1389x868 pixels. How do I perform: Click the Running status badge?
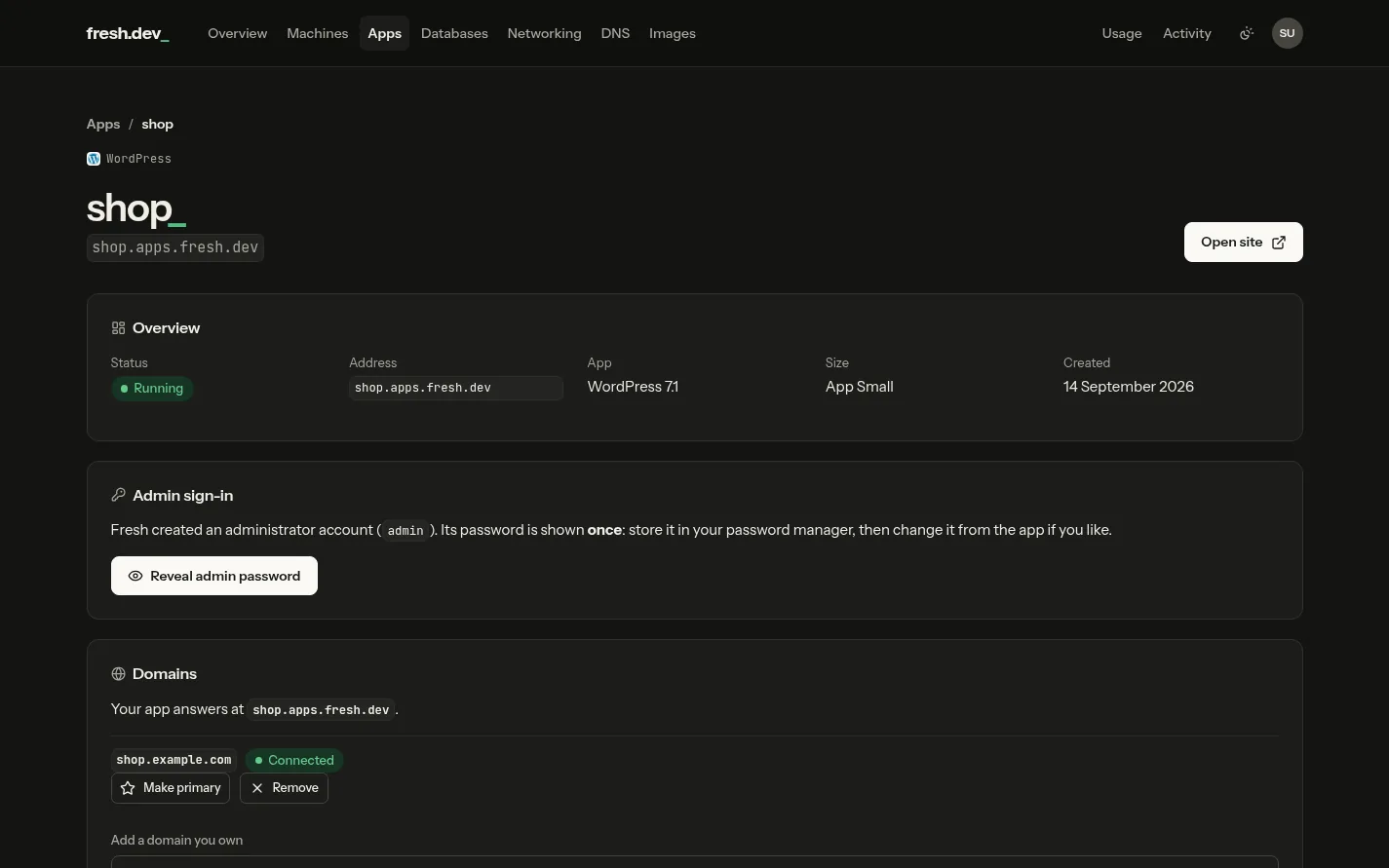click(x=152, y=389)
